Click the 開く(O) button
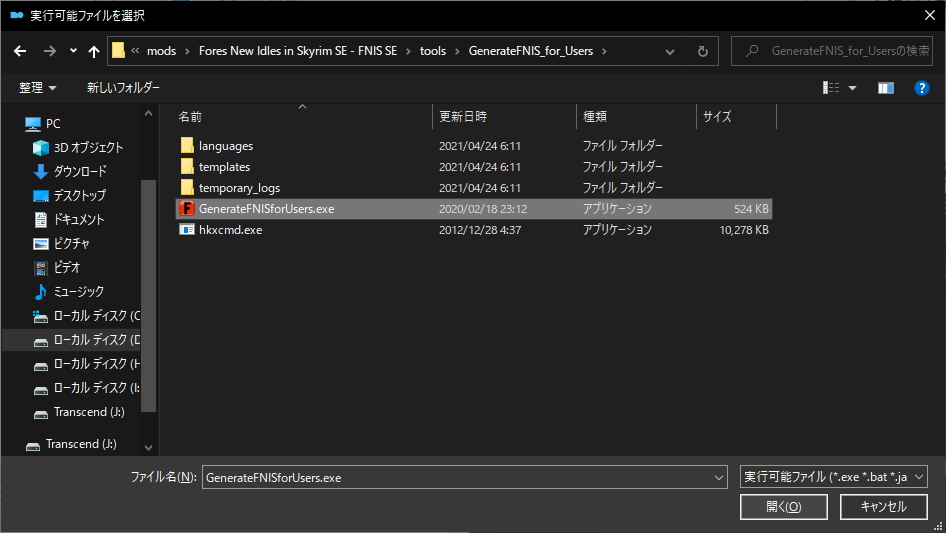The width and height of the screenshot is (946, 533). pyautogui.click(x=784, y=507)
